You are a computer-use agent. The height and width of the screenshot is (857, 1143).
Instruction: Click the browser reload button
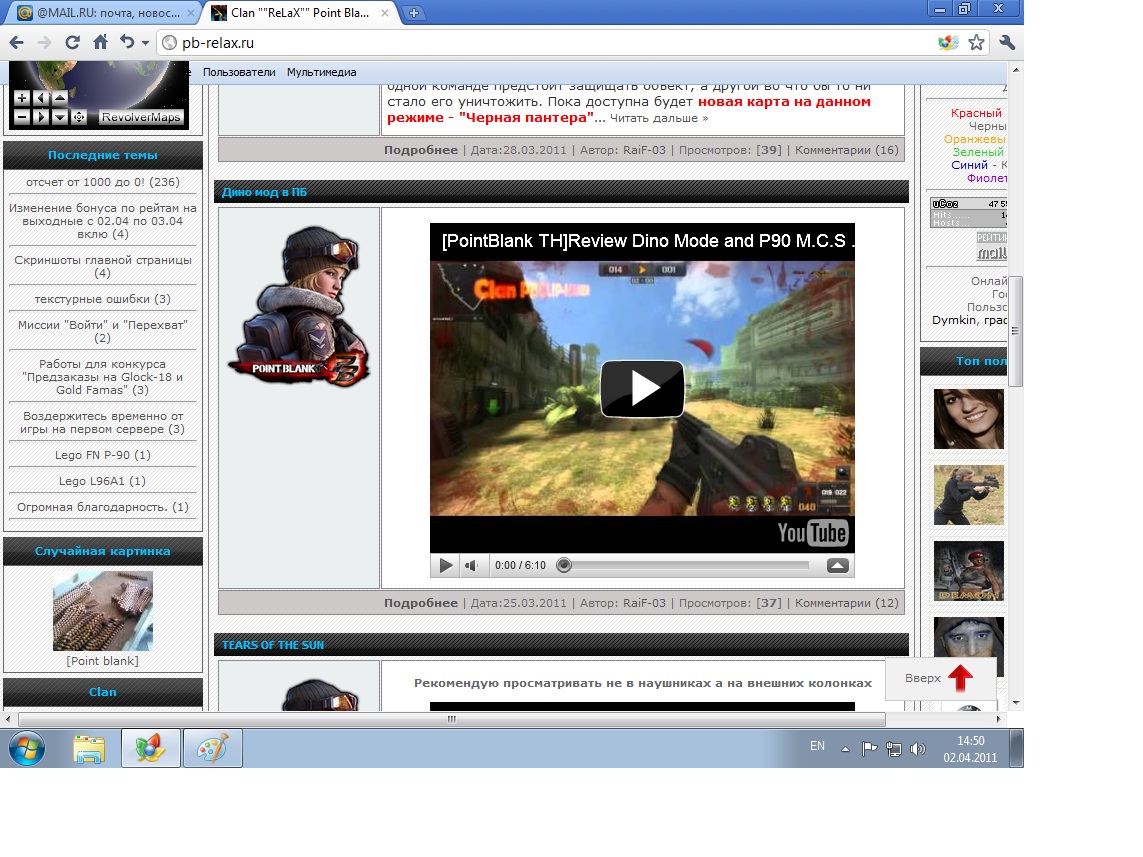[x=72, y=43]
